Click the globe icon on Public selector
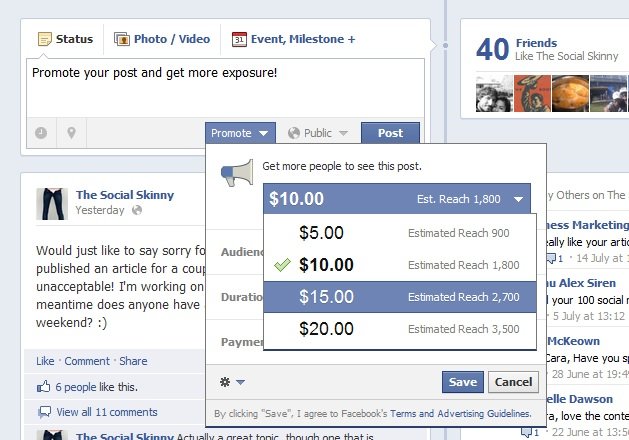 (x=294, y=133)
